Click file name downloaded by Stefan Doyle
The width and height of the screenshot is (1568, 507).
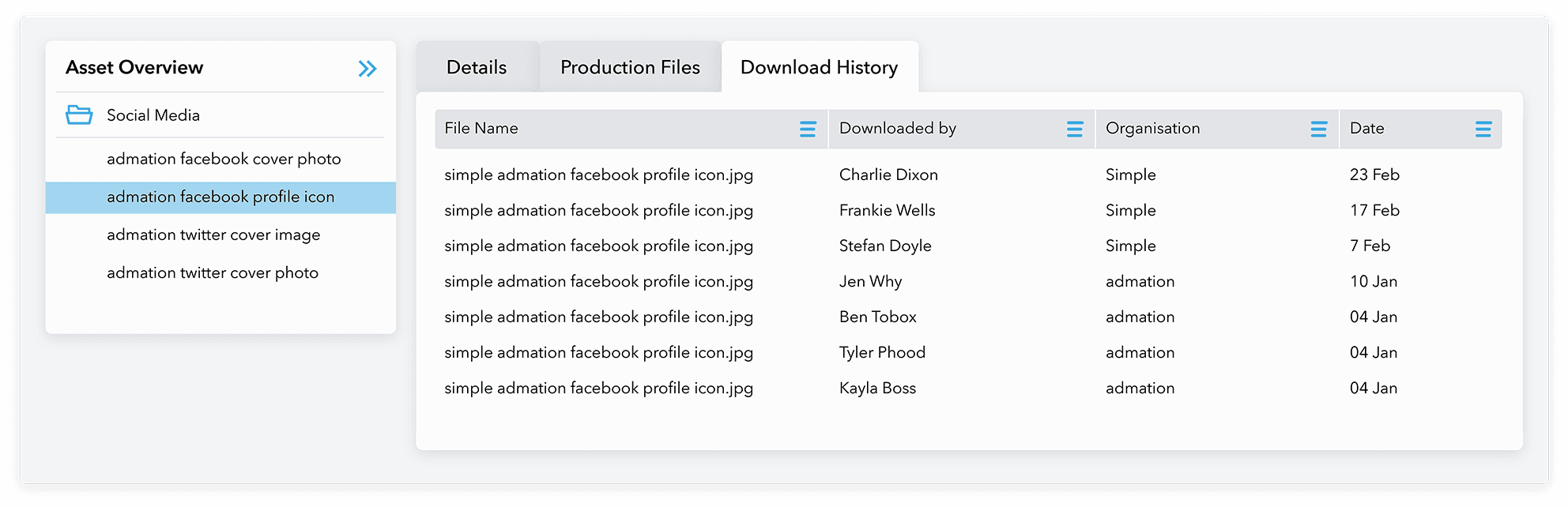[x=598, y=246]
